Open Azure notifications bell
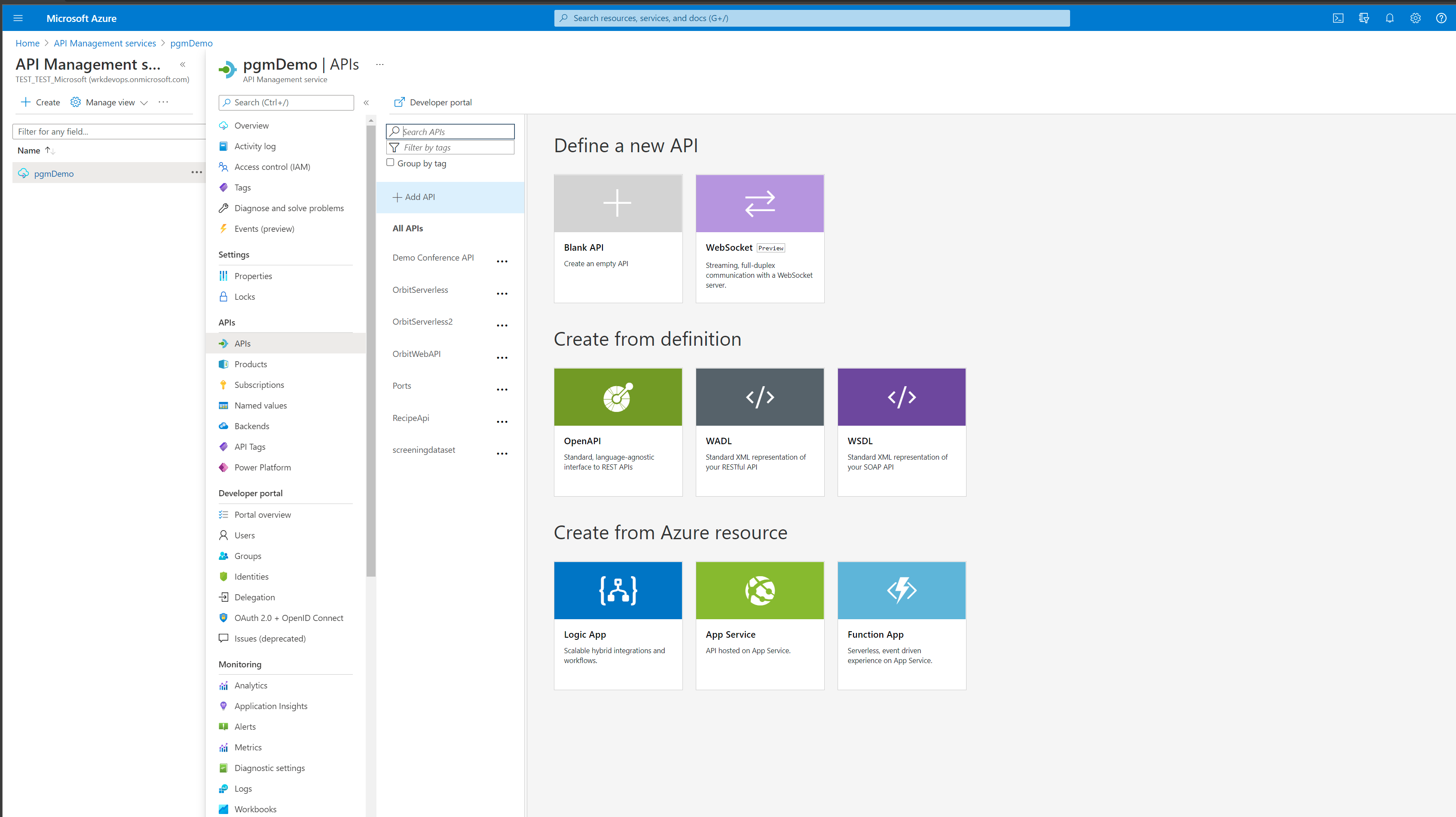This screenshot has width=1456, height=817. [x=1390, y=18]
